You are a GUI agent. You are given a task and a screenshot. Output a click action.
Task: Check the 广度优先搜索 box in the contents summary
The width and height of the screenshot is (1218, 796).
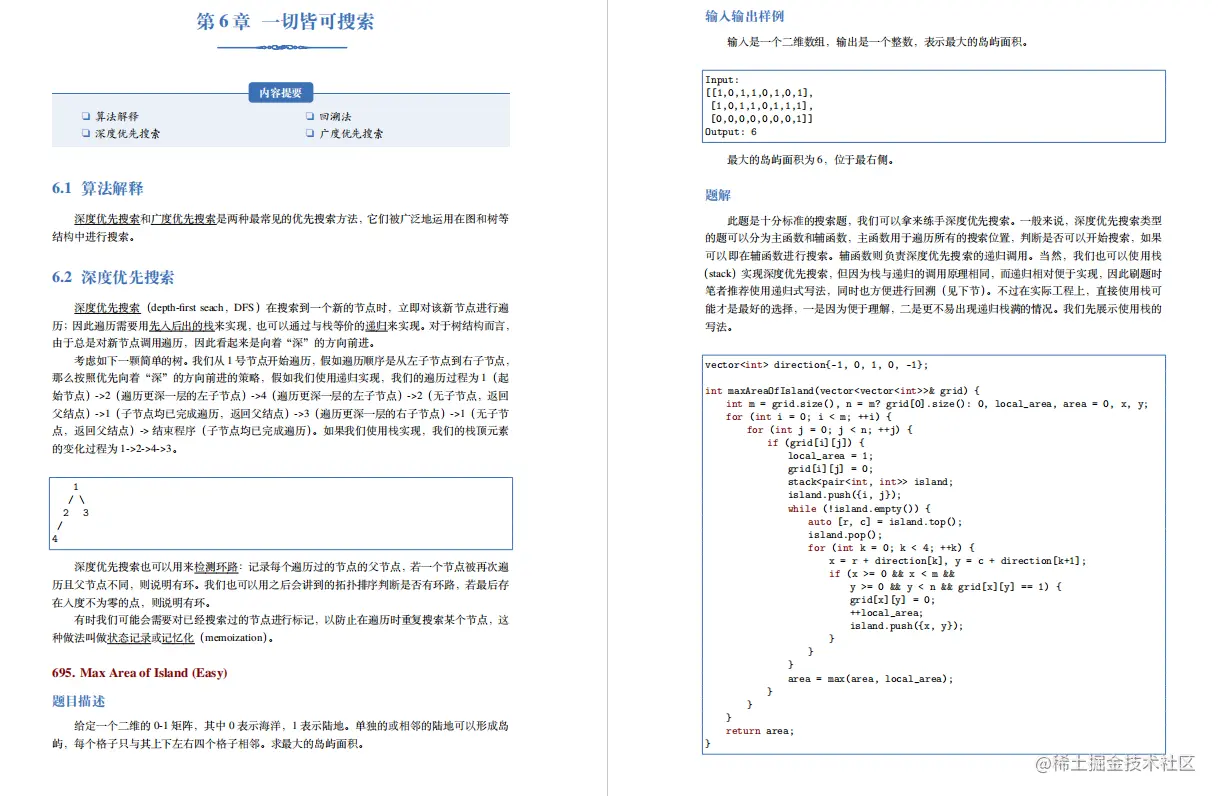click(x=311, y=132)
